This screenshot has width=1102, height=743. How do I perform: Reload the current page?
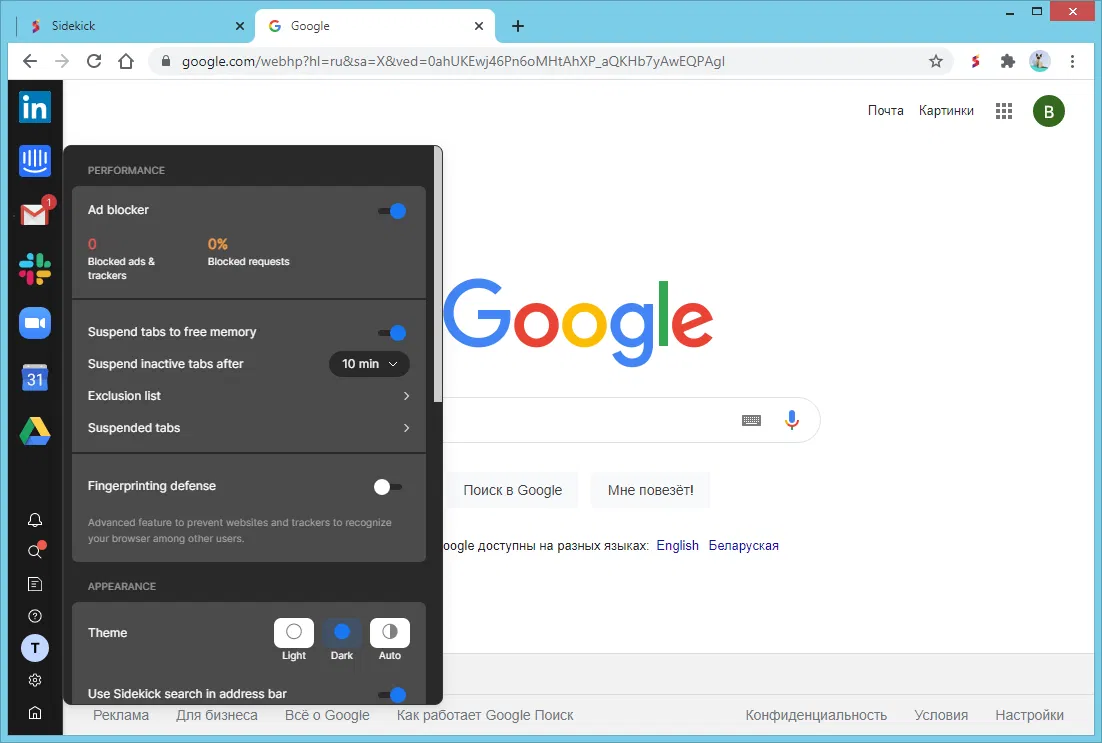(93, 61)
